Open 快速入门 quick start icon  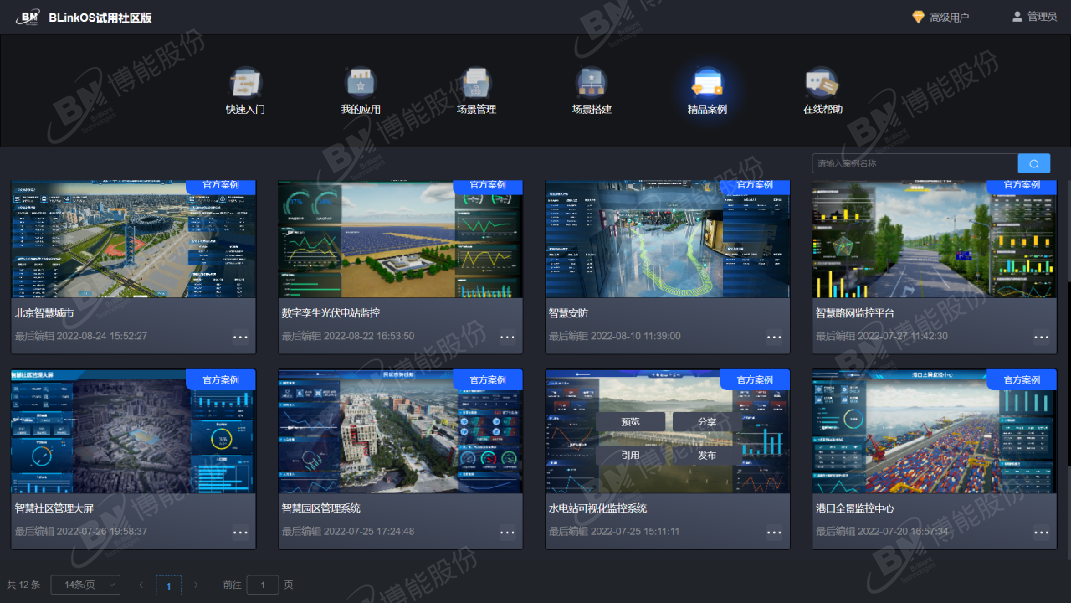[245, 83]
